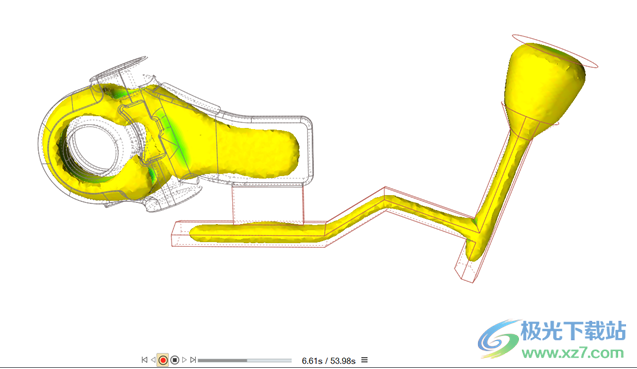Viewport: 637px width, 369px height.
Task: Skip to the last animation frame
Action: (x=193, y=360)
